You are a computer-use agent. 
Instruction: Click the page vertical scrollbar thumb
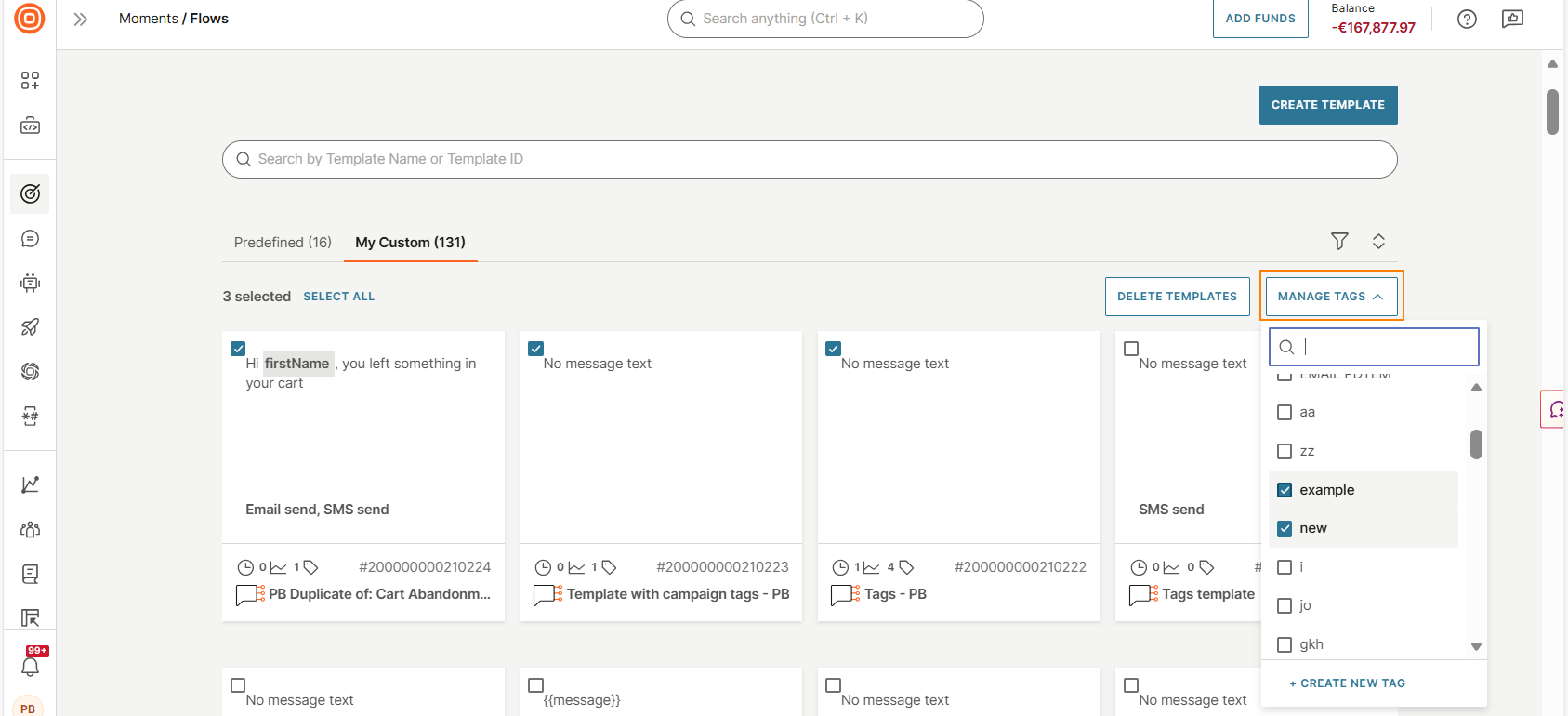(x=1552, y=112)
